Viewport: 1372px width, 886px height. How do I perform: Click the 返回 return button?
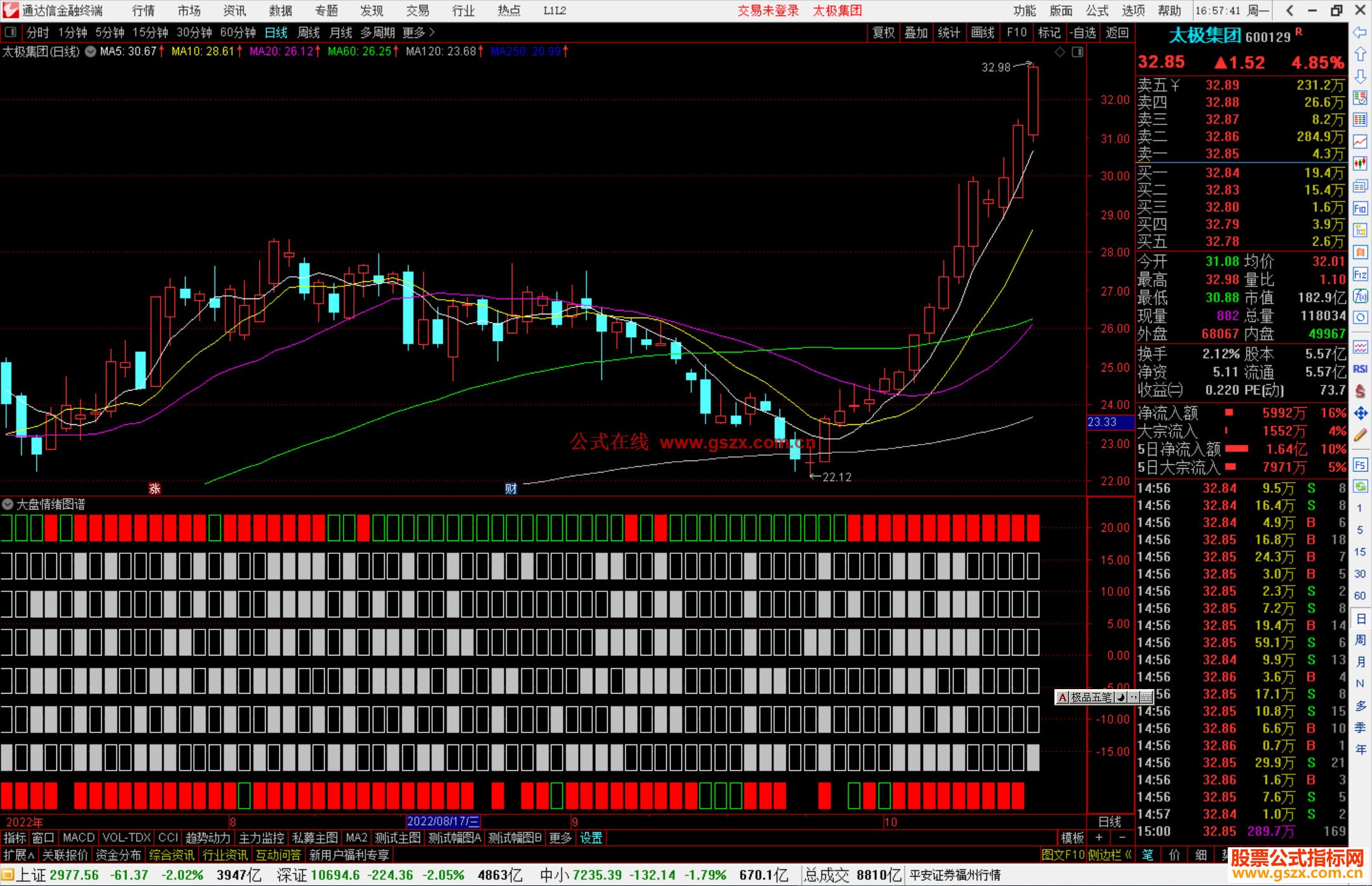pos(1117,32)
